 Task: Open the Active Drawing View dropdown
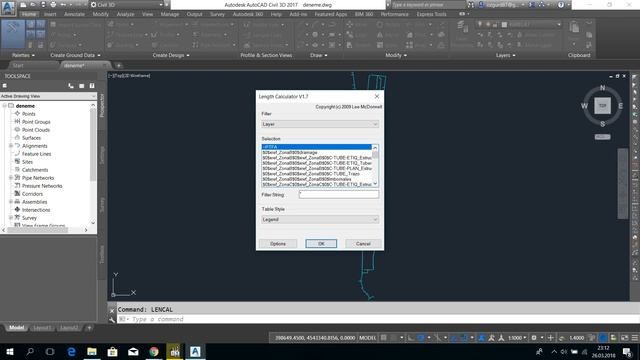coord(48,96)
